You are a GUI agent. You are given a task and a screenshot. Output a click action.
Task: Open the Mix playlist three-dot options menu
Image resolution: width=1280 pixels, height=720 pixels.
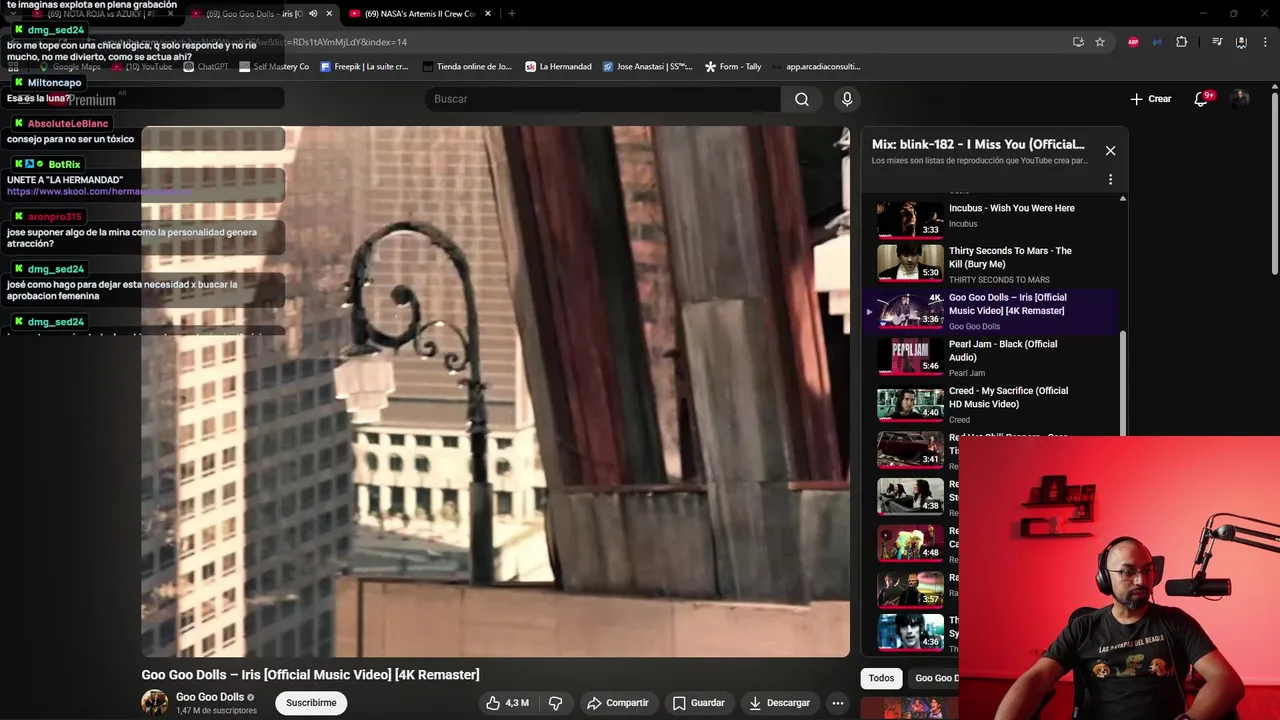1110,180
